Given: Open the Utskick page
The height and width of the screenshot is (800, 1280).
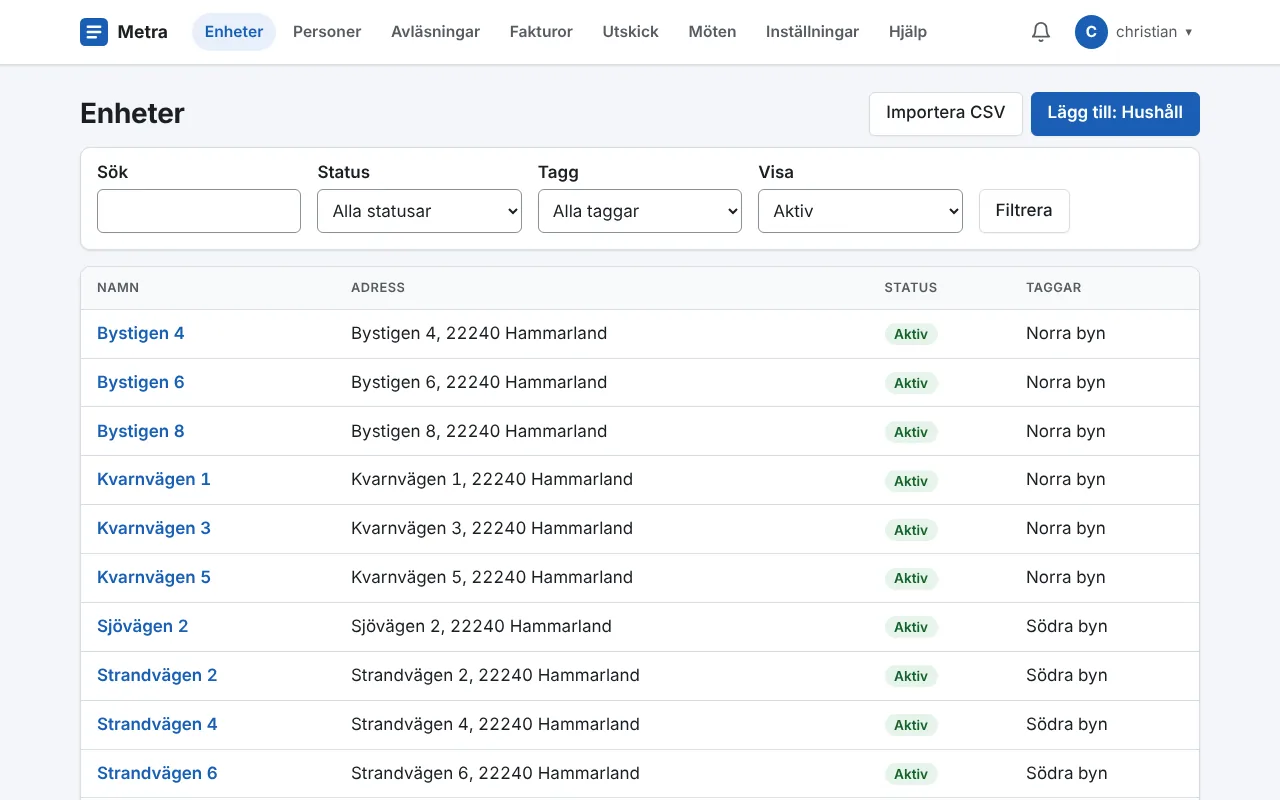Looking at the screenshot, I should [x=631, y=32].
